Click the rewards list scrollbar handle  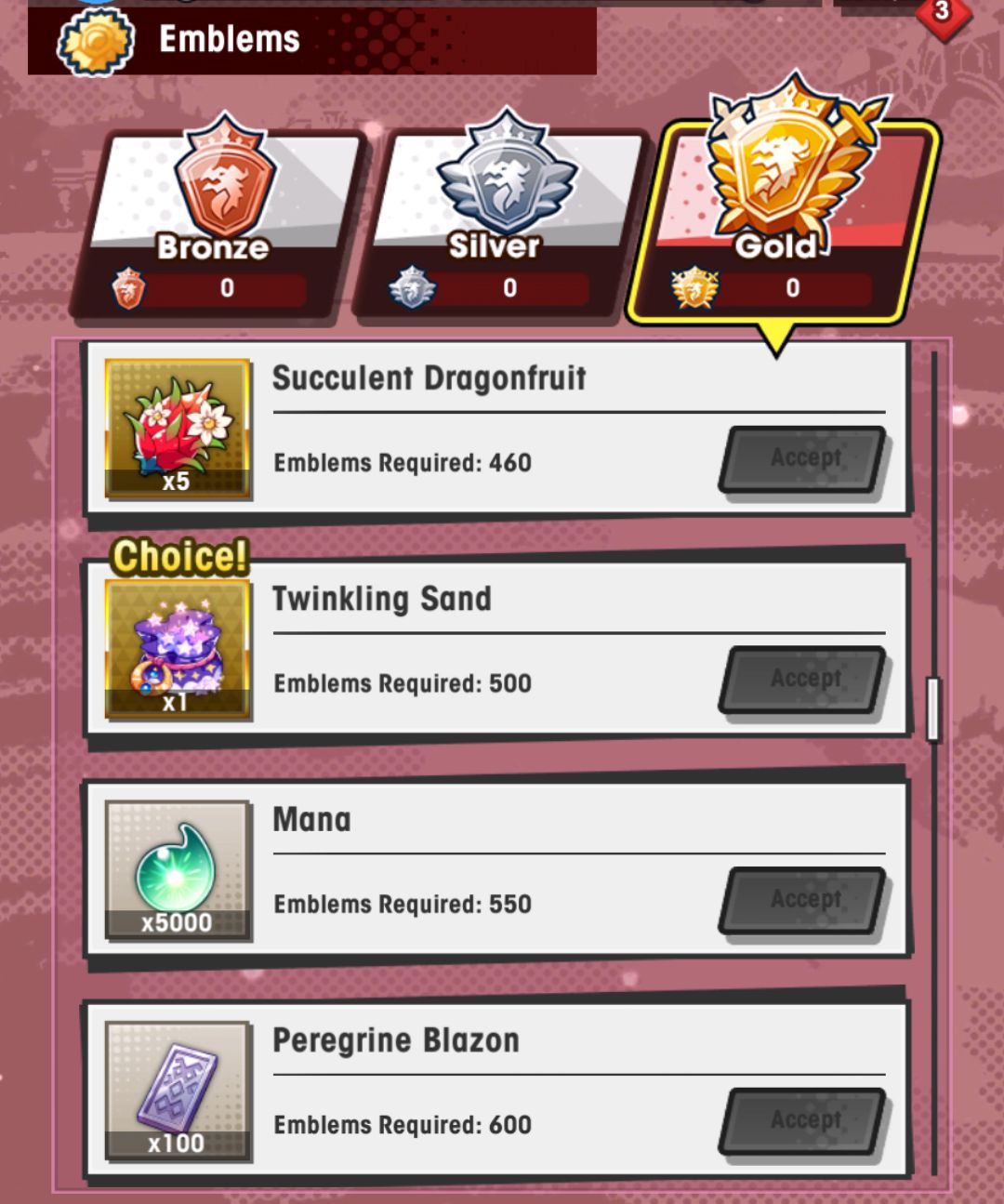click(933, 708)
